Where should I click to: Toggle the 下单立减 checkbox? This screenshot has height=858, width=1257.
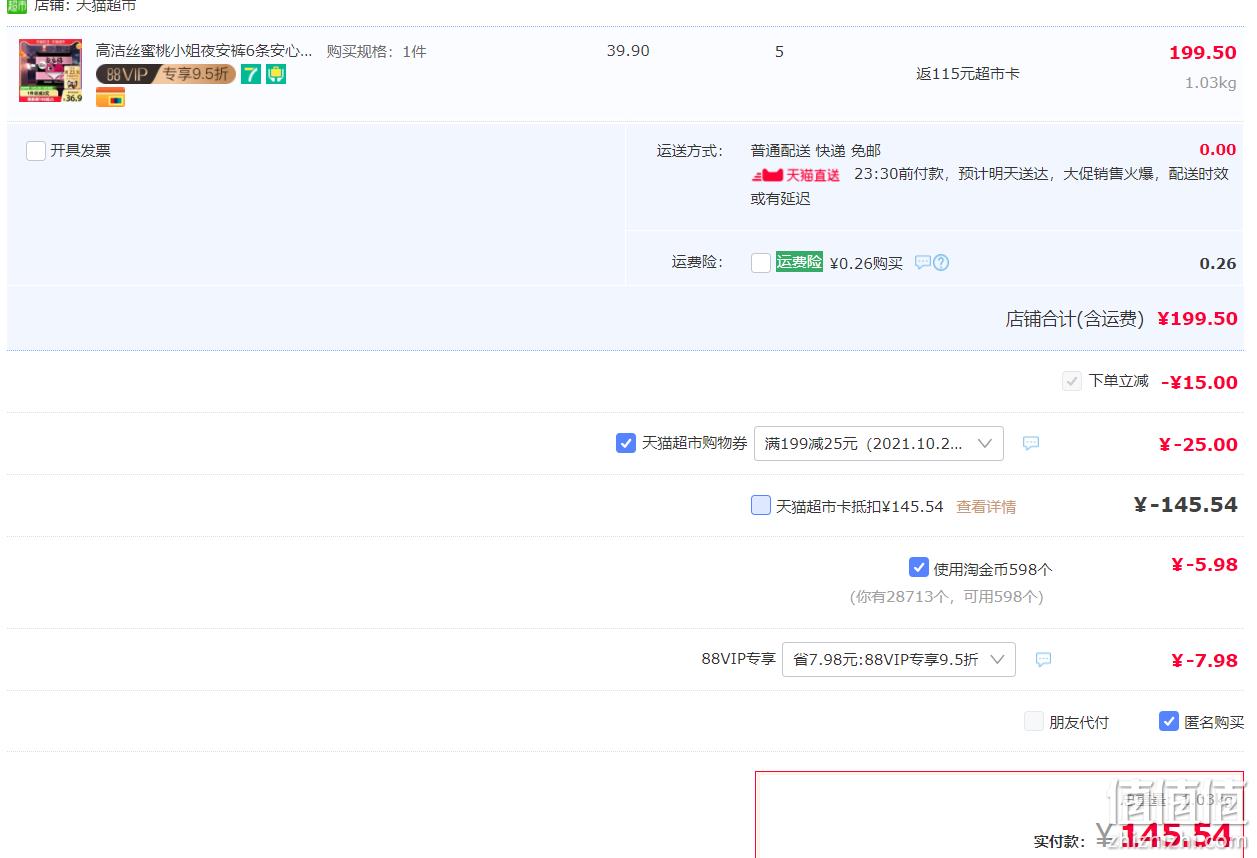click(1072, 381)
